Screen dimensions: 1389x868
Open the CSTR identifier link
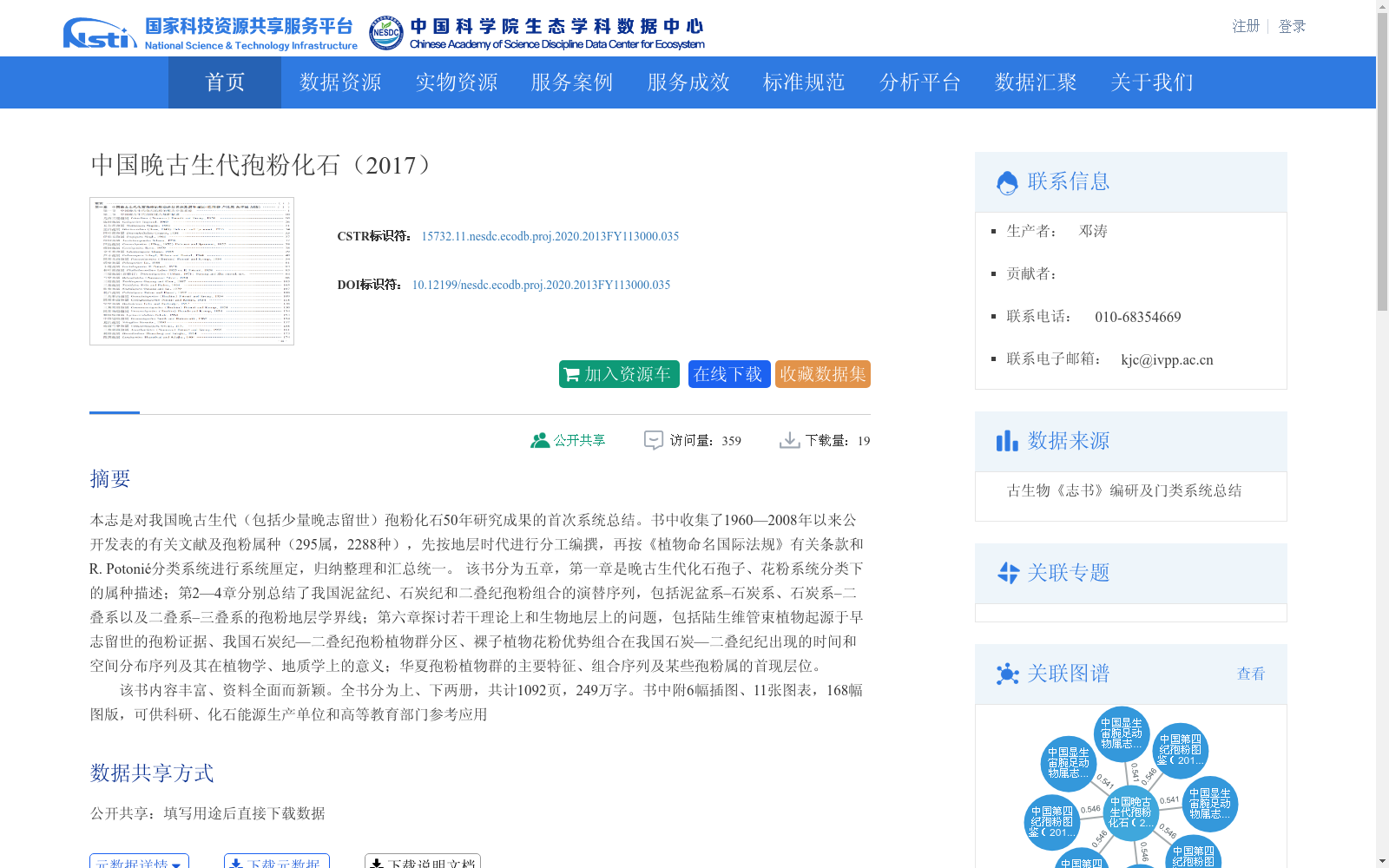tap(550, 236)
